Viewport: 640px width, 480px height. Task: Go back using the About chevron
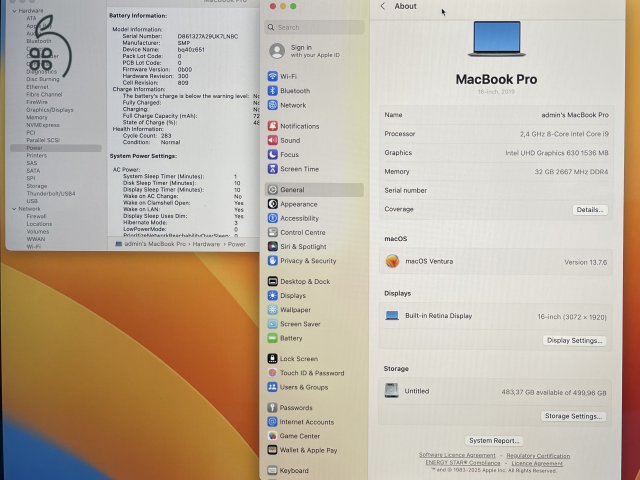click(x=383, y=6)
